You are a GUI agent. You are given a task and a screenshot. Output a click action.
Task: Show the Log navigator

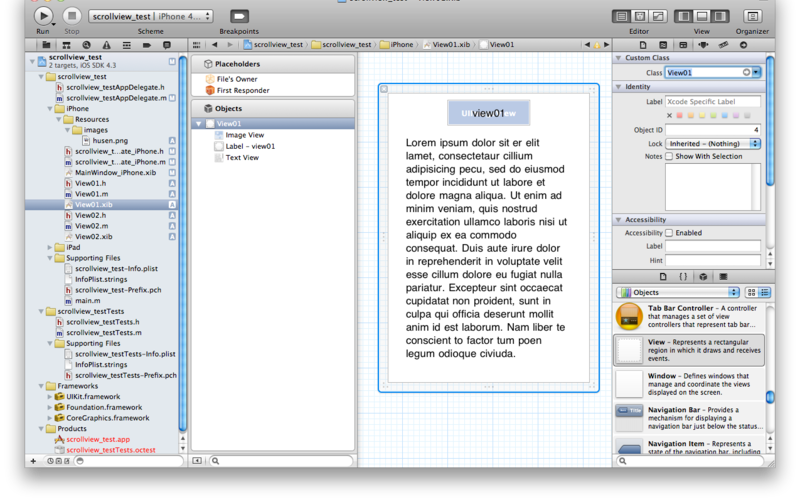point(166,45)
